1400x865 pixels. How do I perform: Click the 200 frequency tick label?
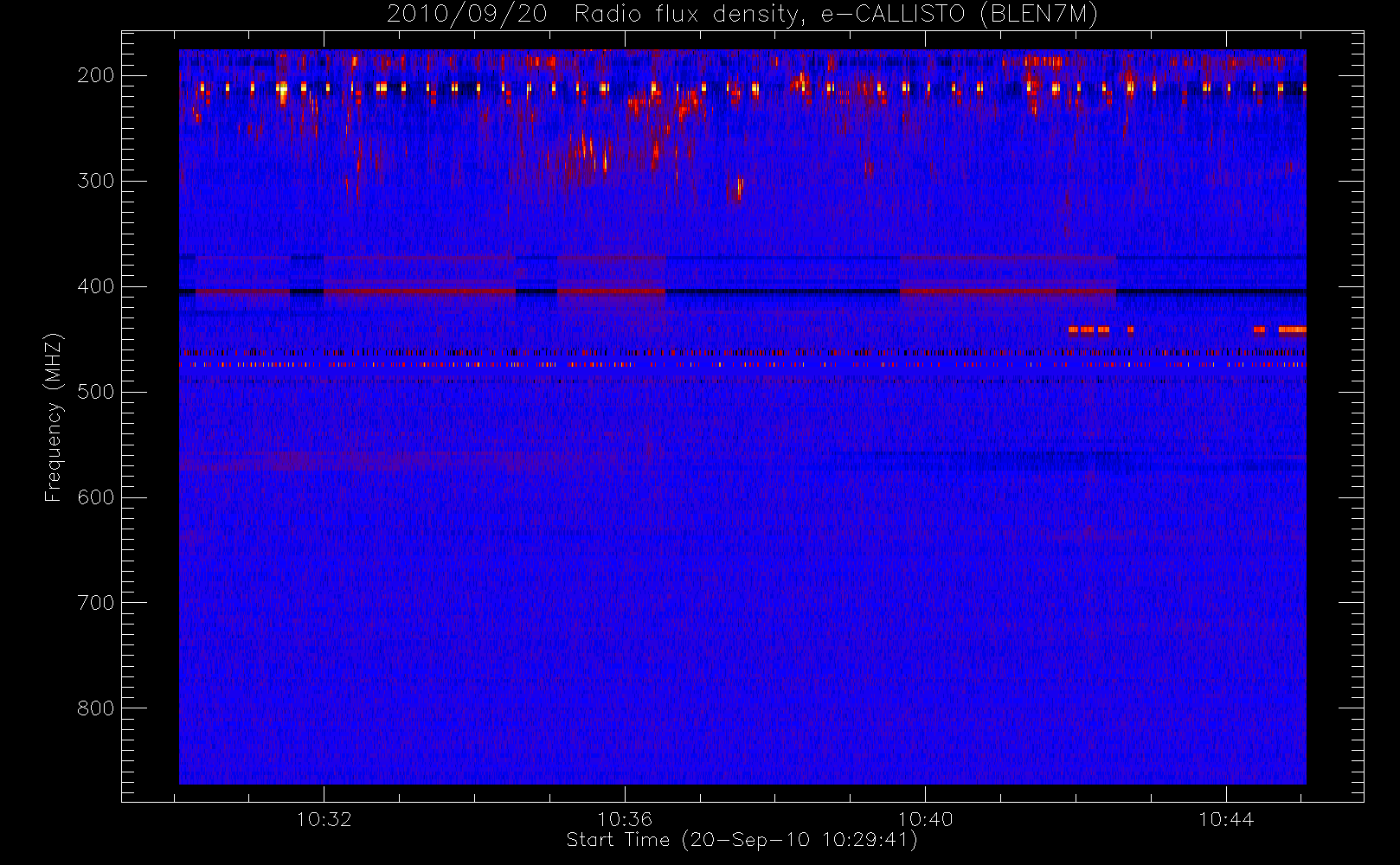pos(95,75)
